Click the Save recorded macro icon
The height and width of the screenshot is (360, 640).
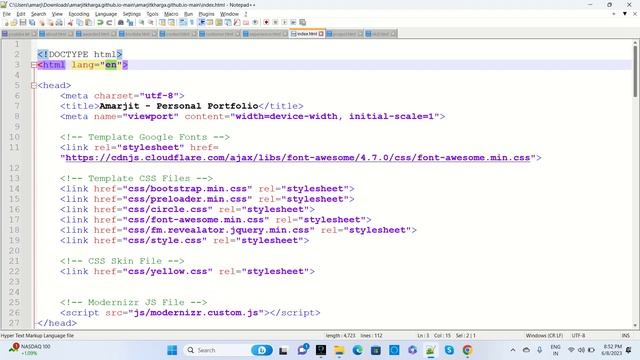pos(302,22)
